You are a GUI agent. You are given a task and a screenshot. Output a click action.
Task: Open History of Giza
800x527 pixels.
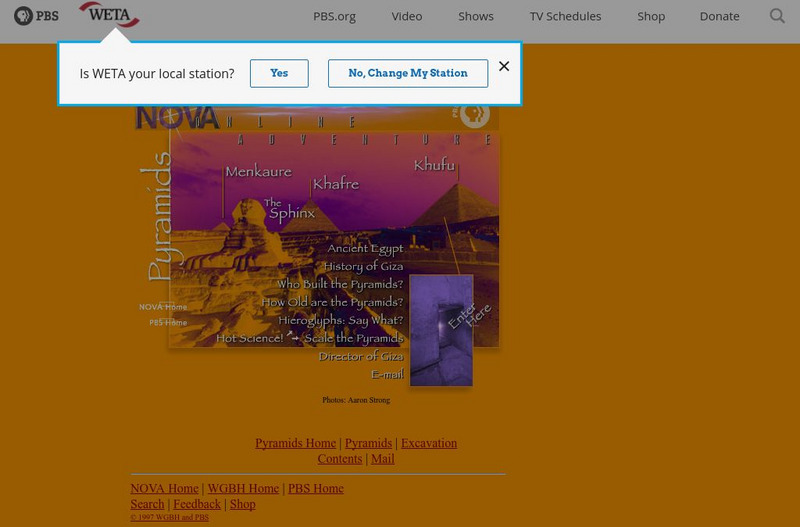point(363,266)
